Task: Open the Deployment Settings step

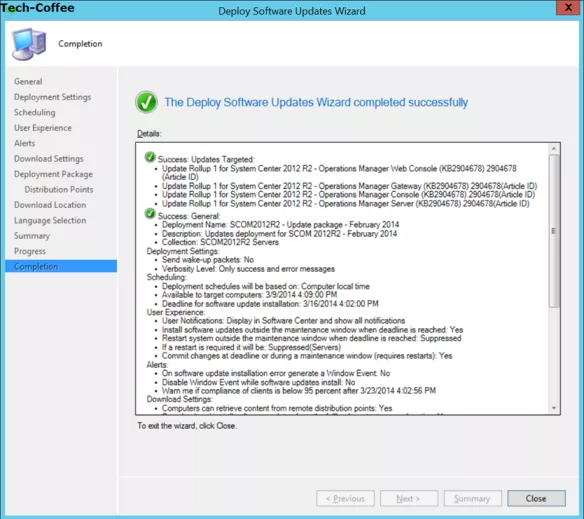Action: click(53, 97)
